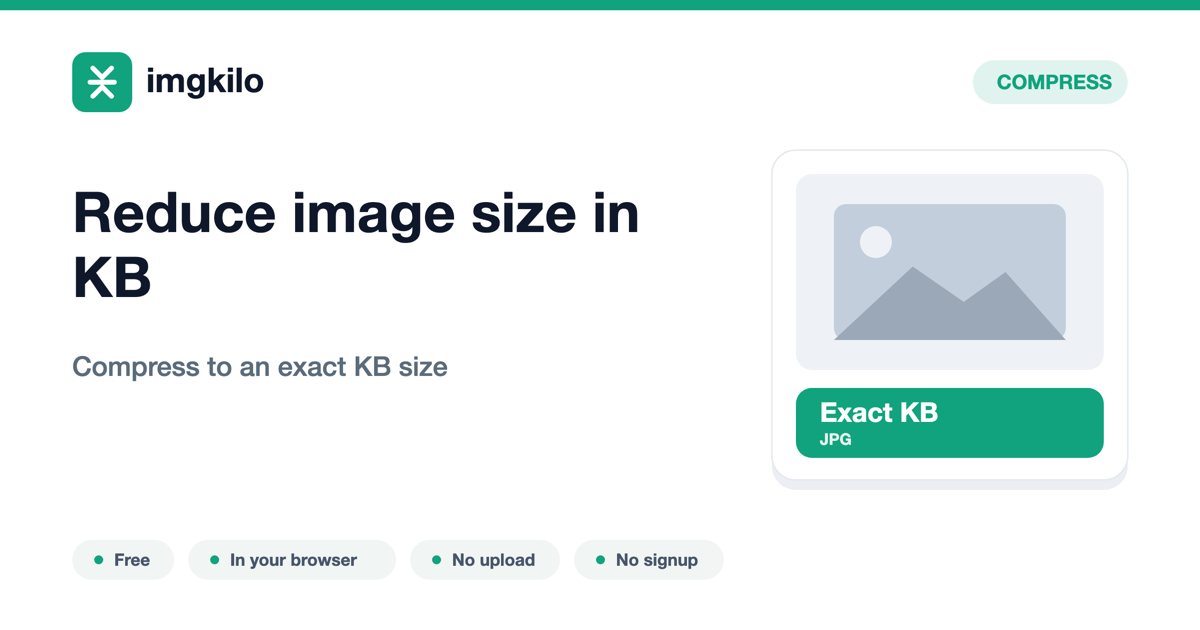1200x630 pixels.
Task: Click the No upload tag
Action: point(485,560)
